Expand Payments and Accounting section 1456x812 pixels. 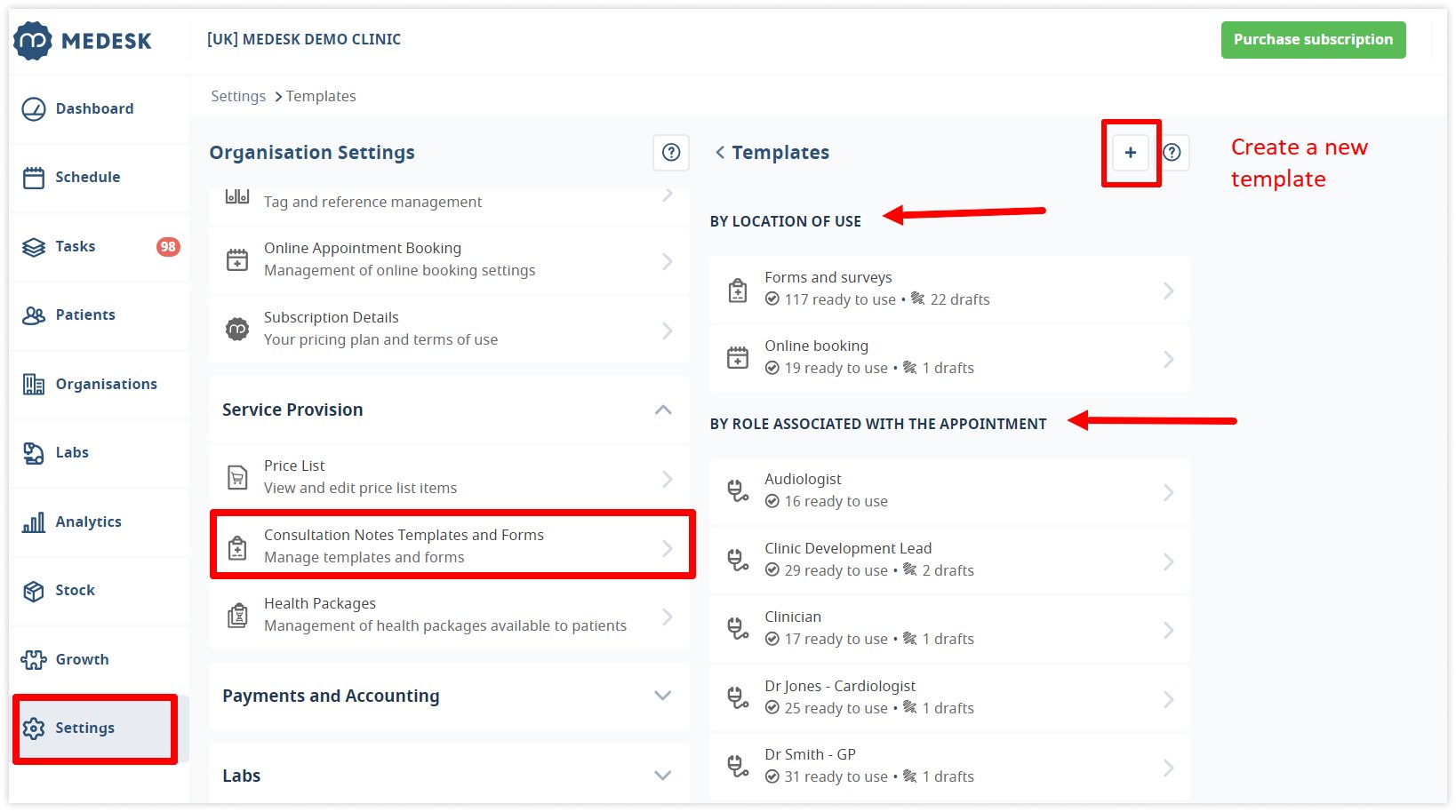coord(449,697)
